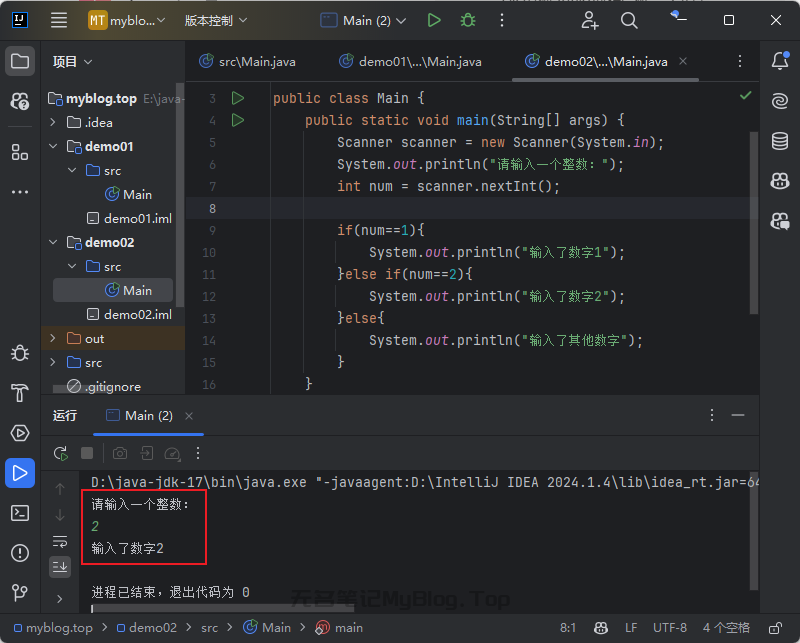800x643 pixels.
Task: Open the Problems tool window
Action: (x=20, y=553)
